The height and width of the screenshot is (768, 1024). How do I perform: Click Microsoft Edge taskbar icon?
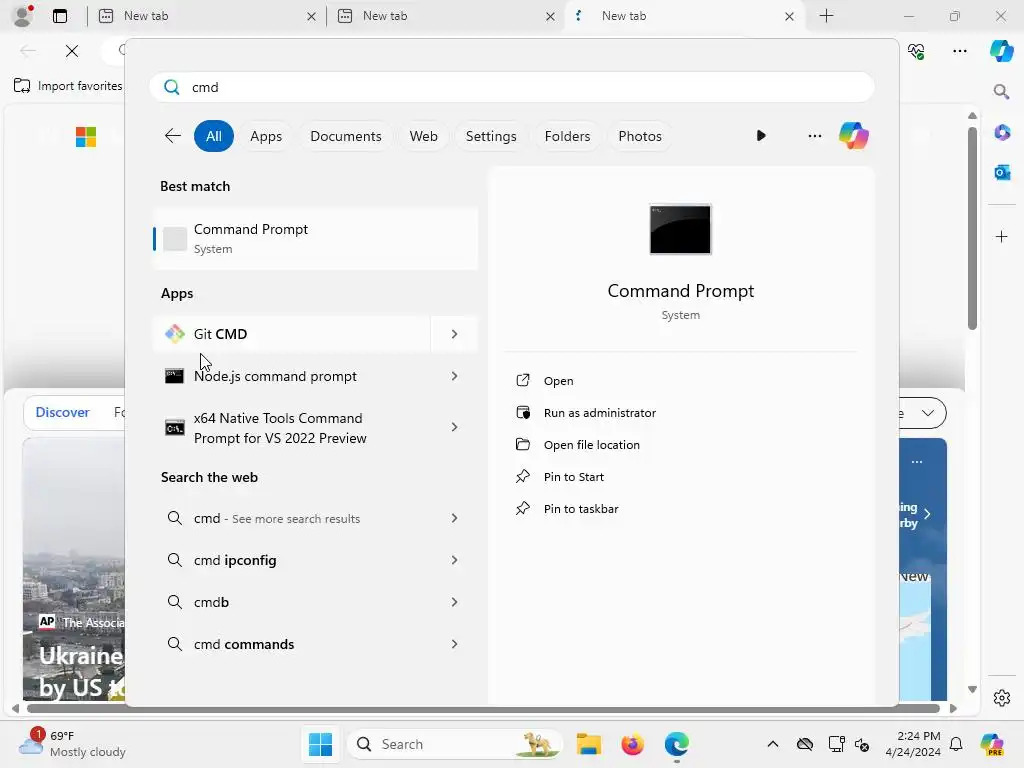click(677, 744)
